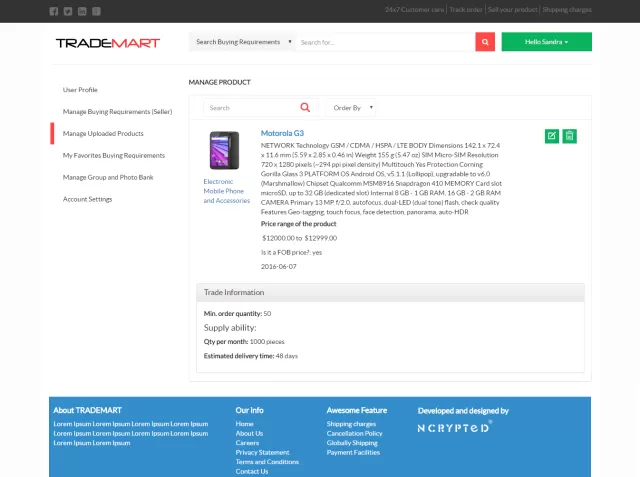Click the Track order link
The width and height of the screenshot is (640, 477).
tap(466, 9)
